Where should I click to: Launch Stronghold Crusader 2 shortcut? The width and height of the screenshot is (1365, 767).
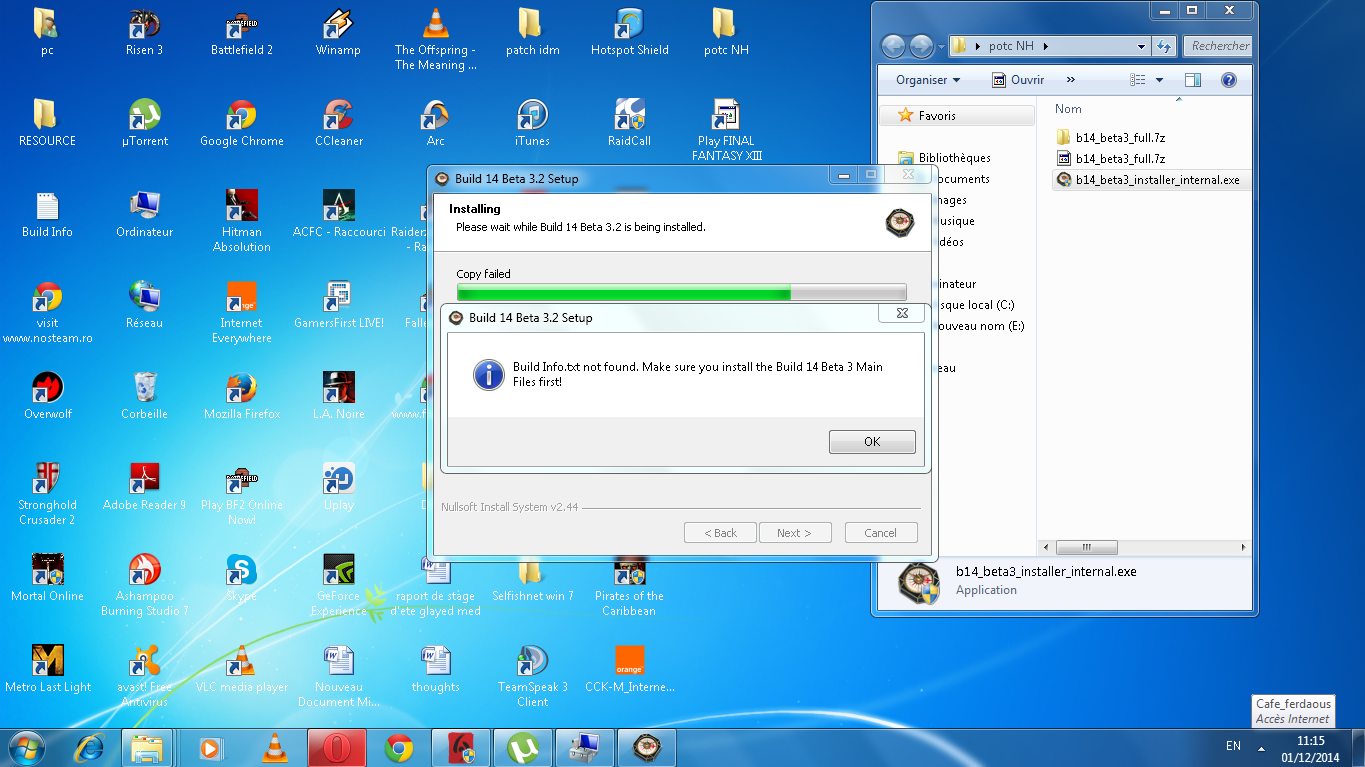click(x=47, y=495)
